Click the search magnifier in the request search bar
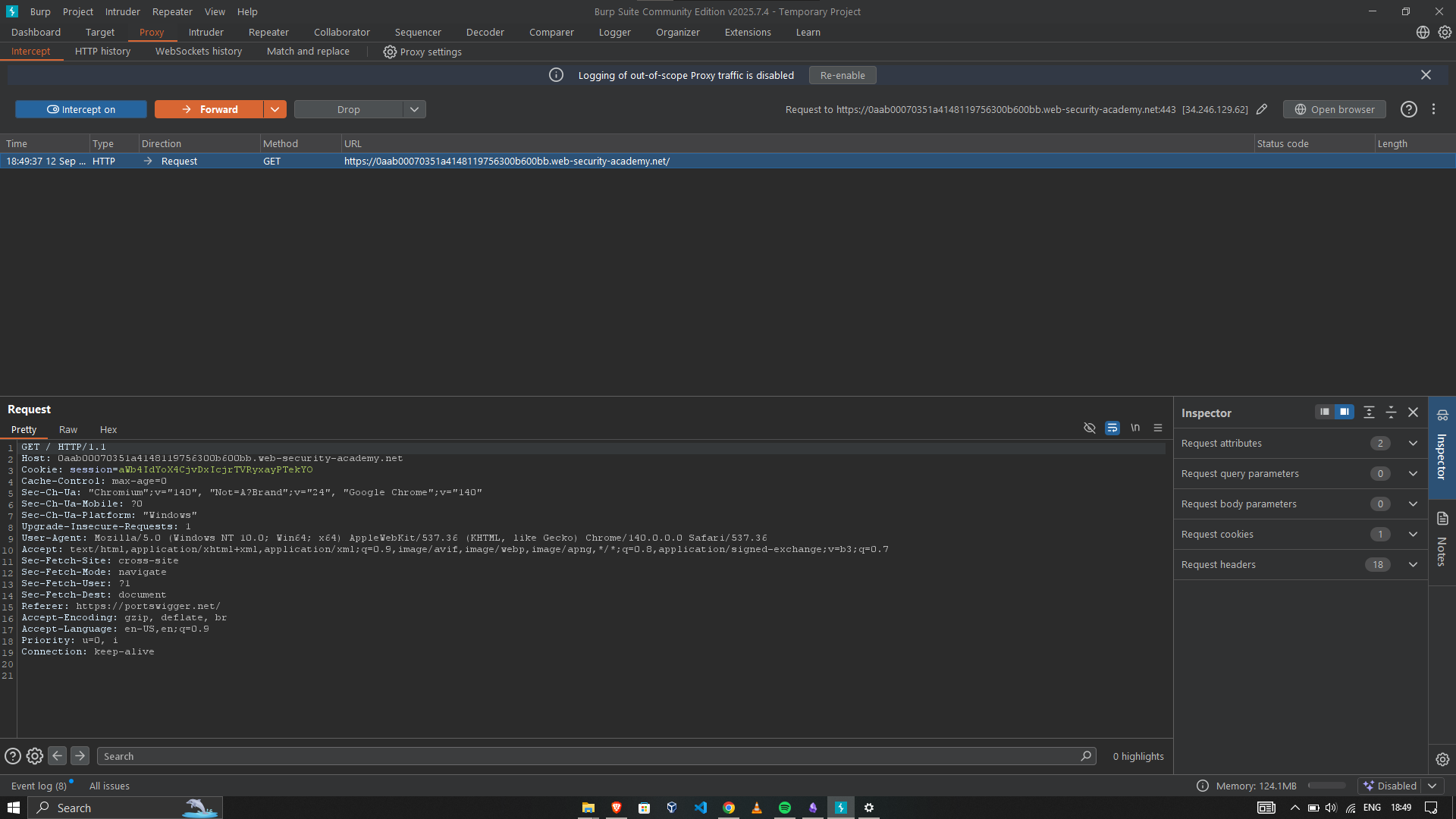 (x=1086, y=756)
